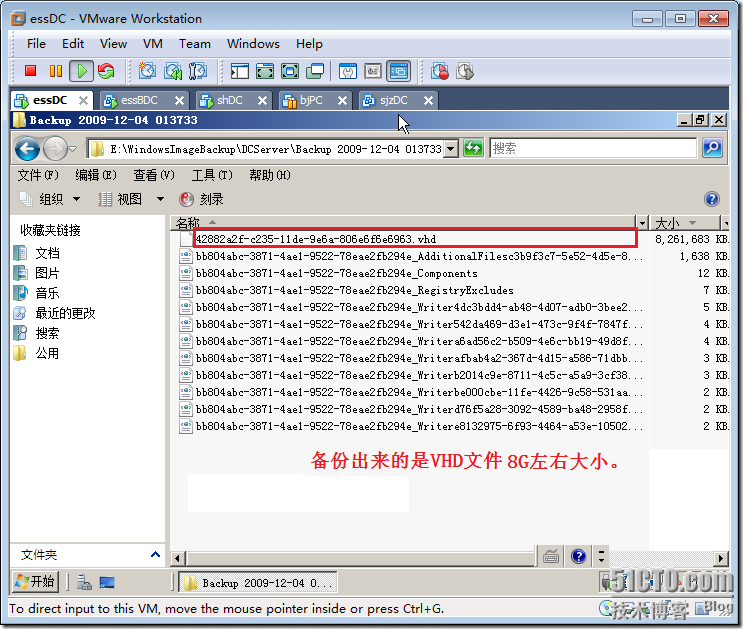Switch to the shDC tab
Screen dimensions: 743x629
[x=230, y=100]
